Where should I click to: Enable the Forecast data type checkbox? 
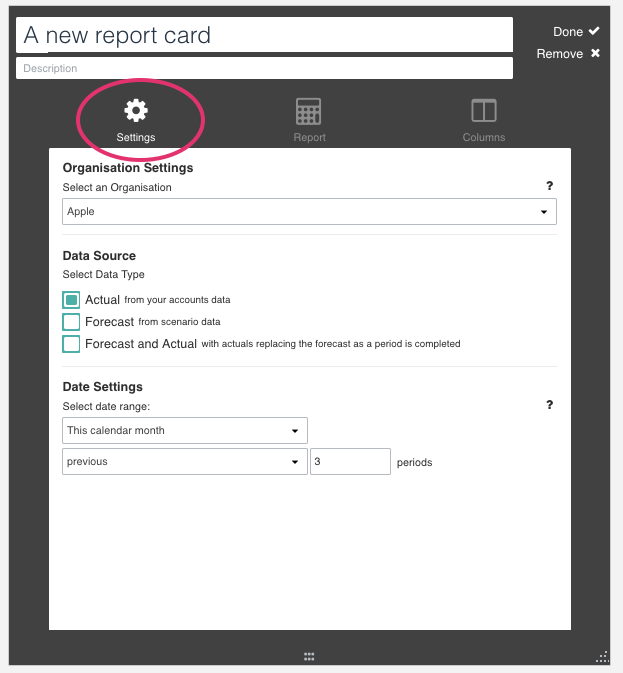(x=71, y=322)
